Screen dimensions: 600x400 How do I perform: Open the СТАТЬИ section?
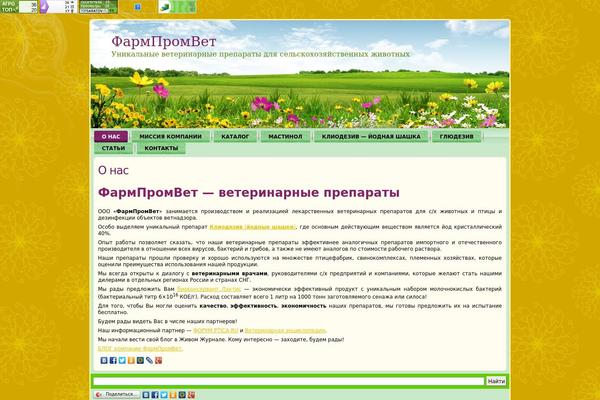[114, 148]
